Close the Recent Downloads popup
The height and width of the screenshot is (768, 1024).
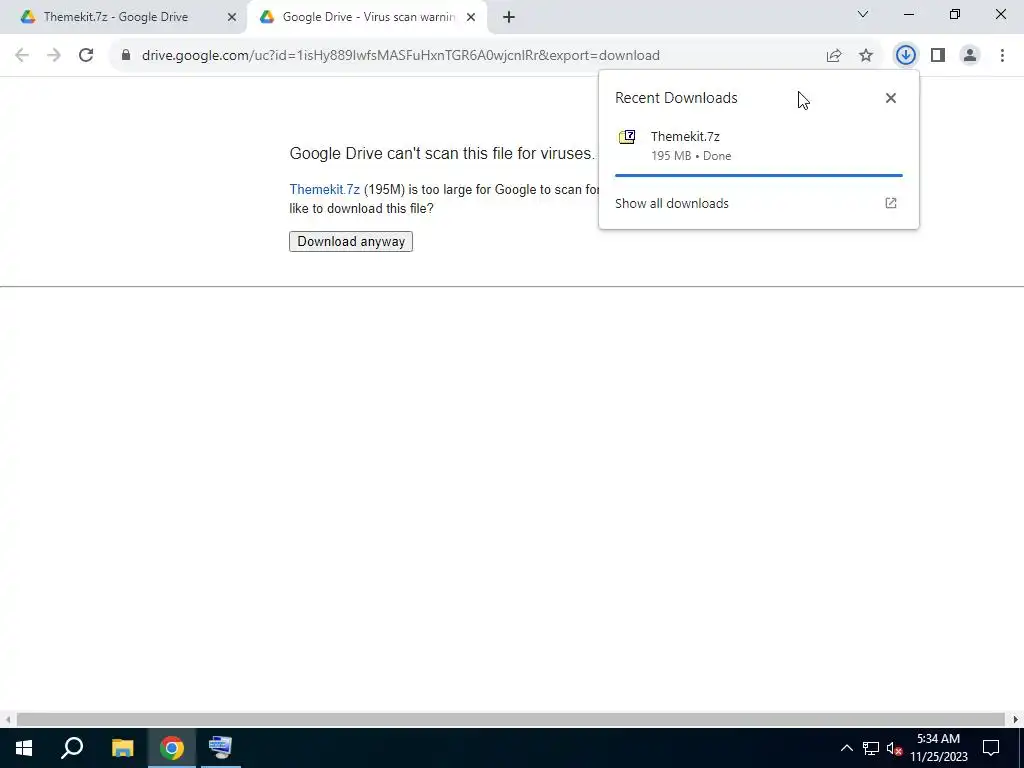(891, 98)
